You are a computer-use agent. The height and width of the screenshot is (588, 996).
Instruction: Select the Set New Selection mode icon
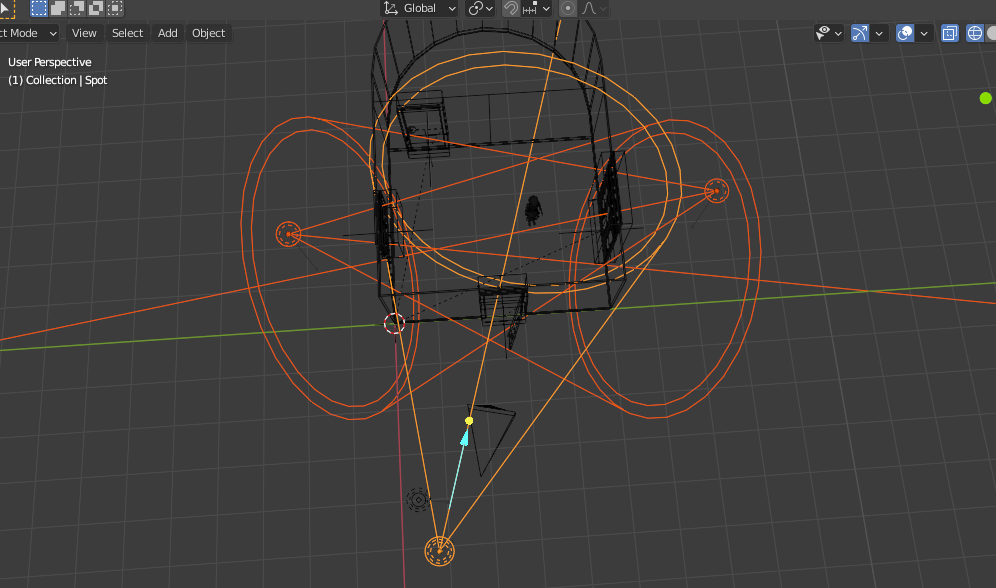39,8
